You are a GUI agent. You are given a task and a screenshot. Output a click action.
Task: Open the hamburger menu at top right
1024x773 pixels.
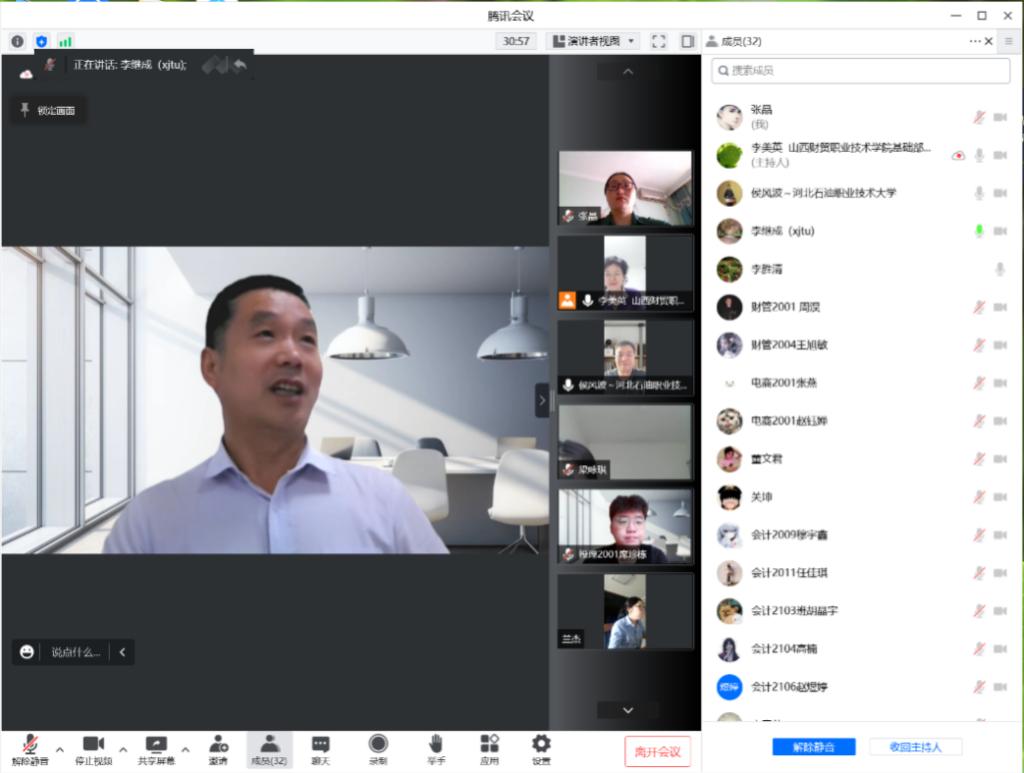[1009, 41]
